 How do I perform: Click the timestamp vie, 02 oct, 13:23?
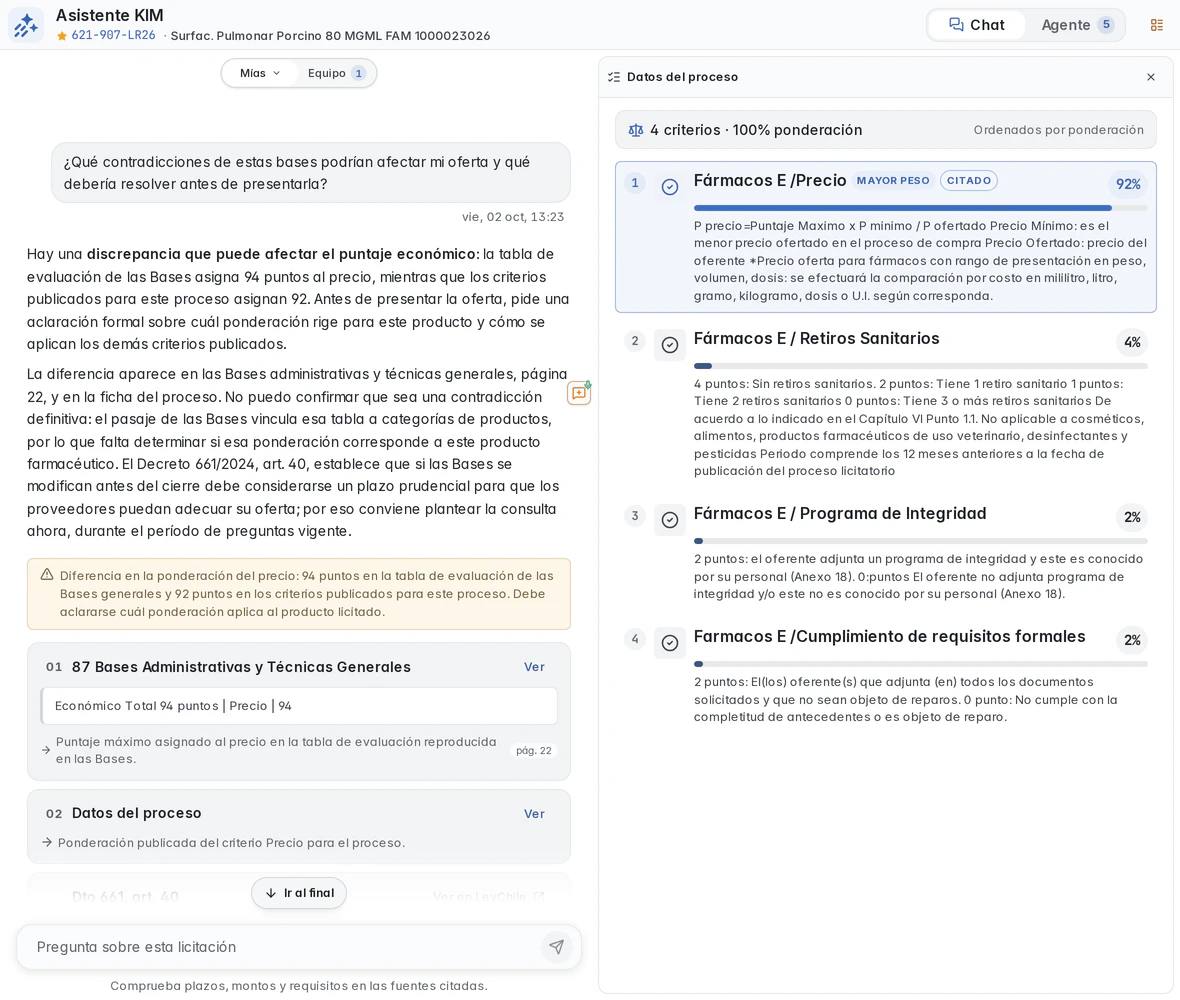coord(512,217)
